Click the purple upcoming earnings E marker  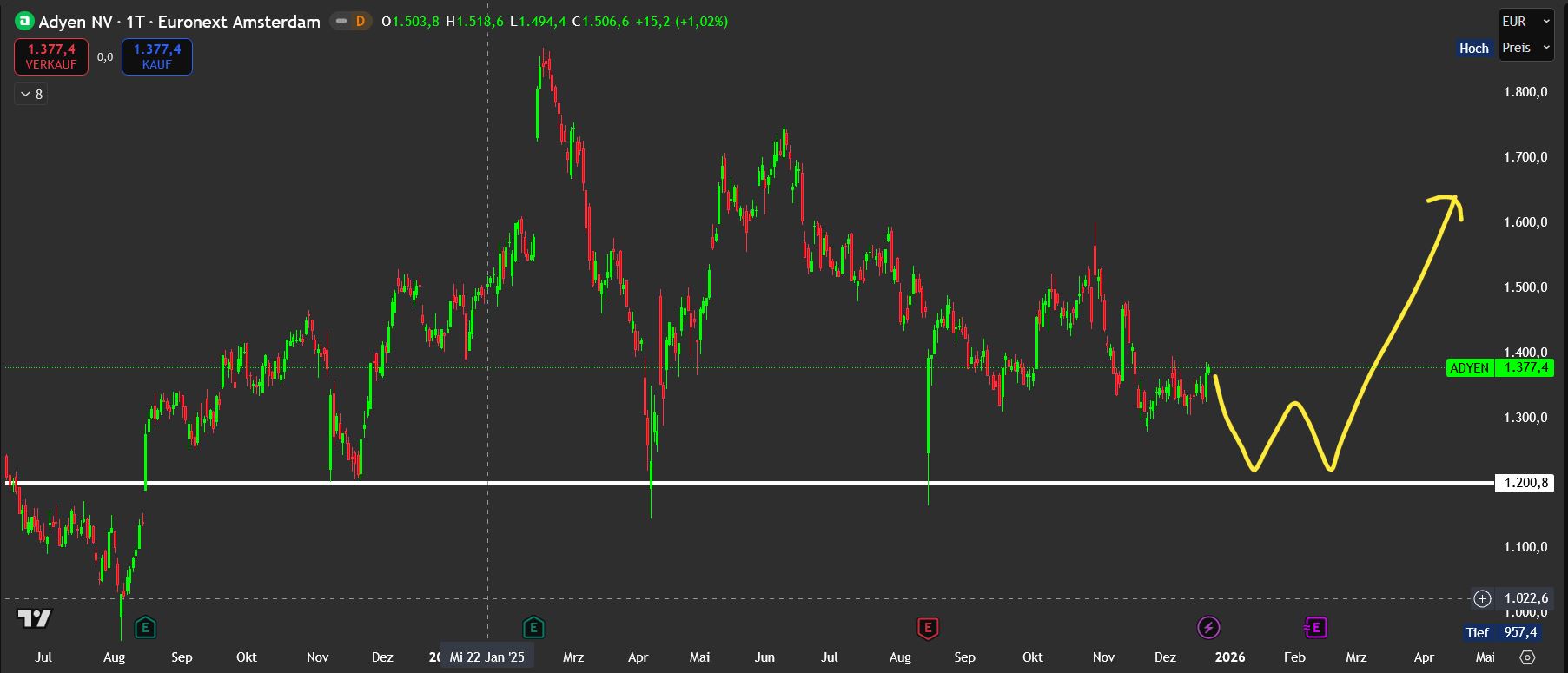pyautogui.click(x=1315, y=627)
